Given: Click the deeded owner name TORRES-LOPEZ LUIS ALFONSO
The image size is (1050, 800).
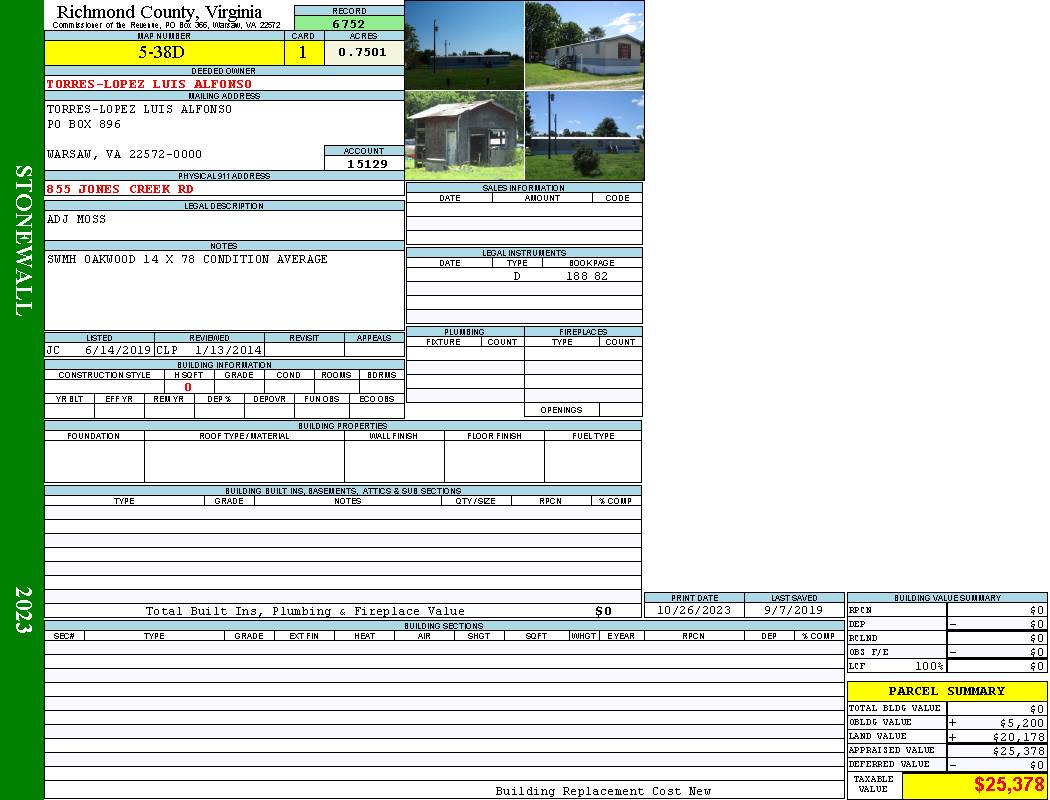Looking at the screenshot, I should click(149, 84).
